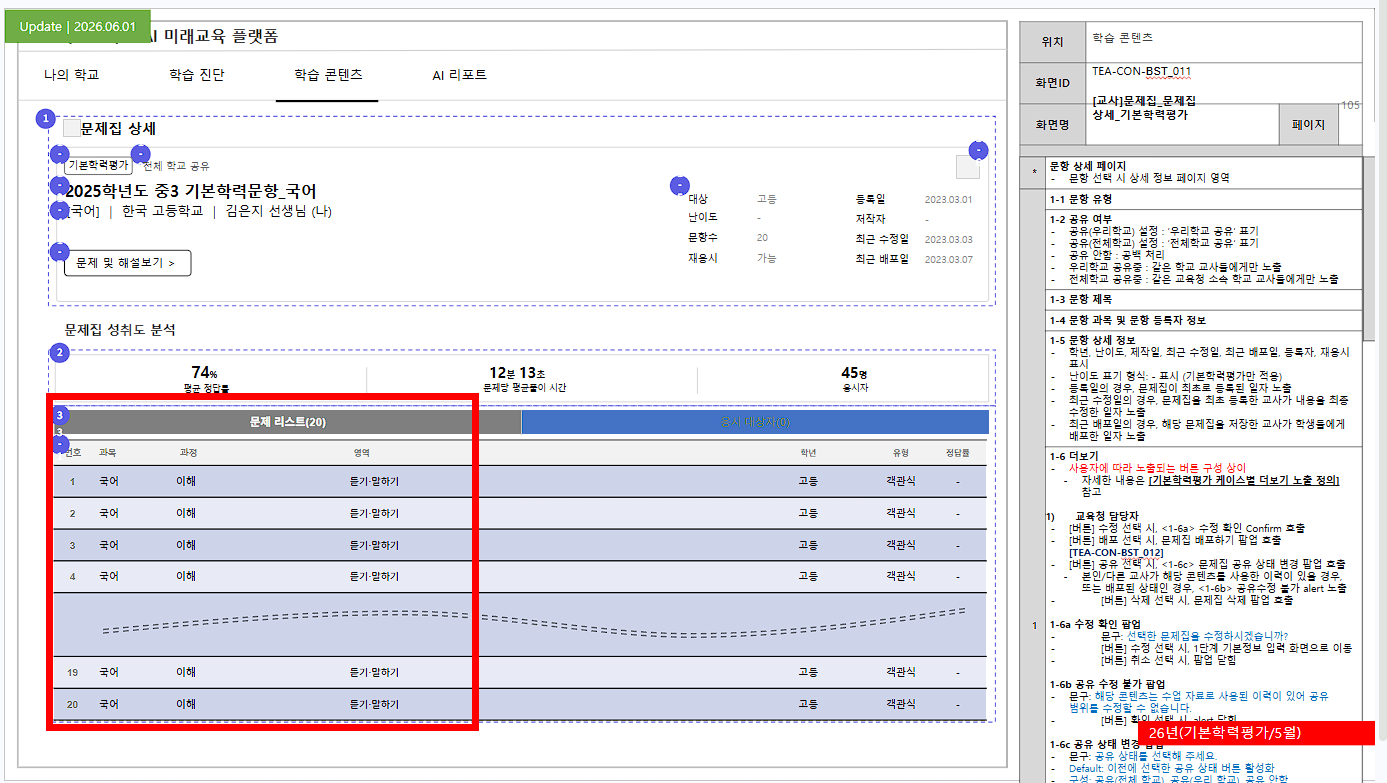Viewport: 1387px width, 783px height.
Task: Click the 최근 배포일 value 2023.03.07
Action: pos(949,260)
